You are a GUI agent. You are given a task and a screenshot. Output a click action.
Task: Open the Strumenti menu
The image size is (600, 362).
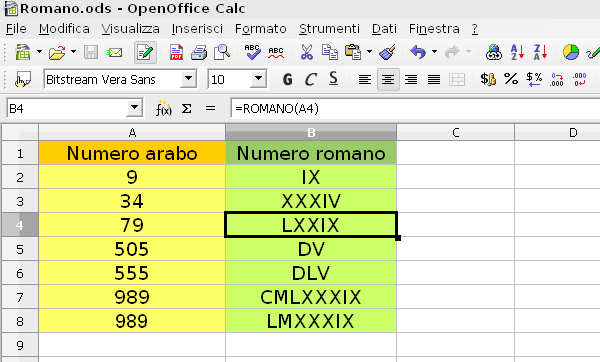coord(329,29)
